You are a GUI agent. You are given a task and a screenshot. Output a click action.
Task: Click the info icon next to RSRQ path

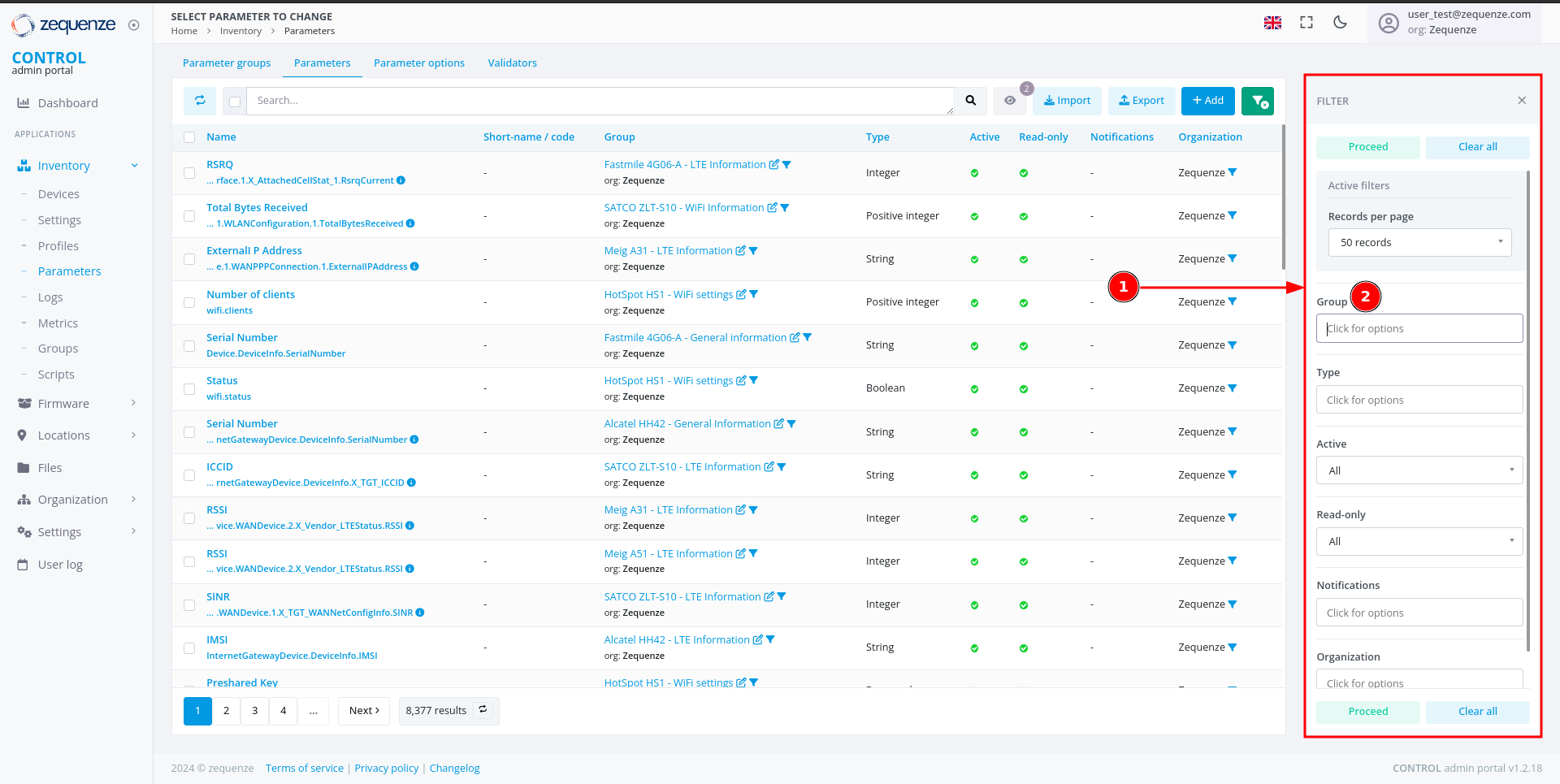click(401, 180)
